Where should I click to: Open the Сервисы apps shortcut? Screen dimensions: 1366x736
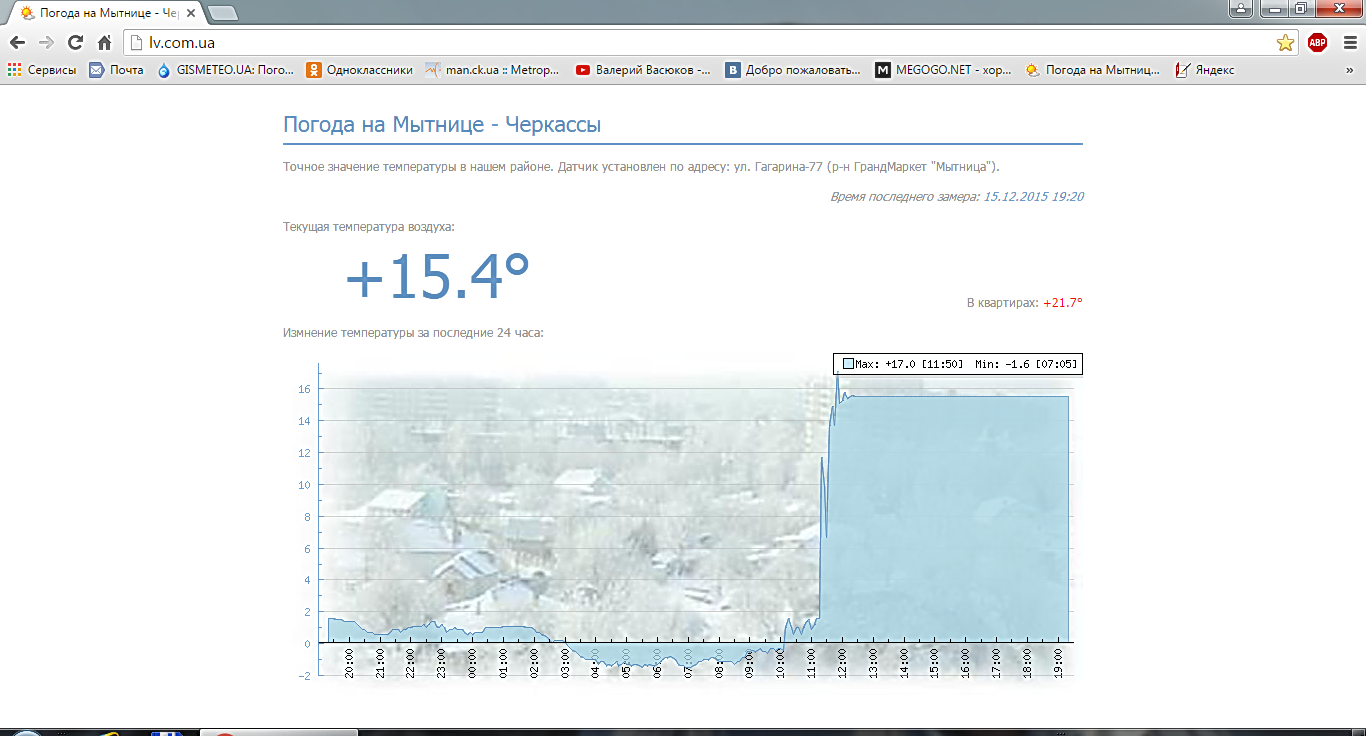click(42, 70)
